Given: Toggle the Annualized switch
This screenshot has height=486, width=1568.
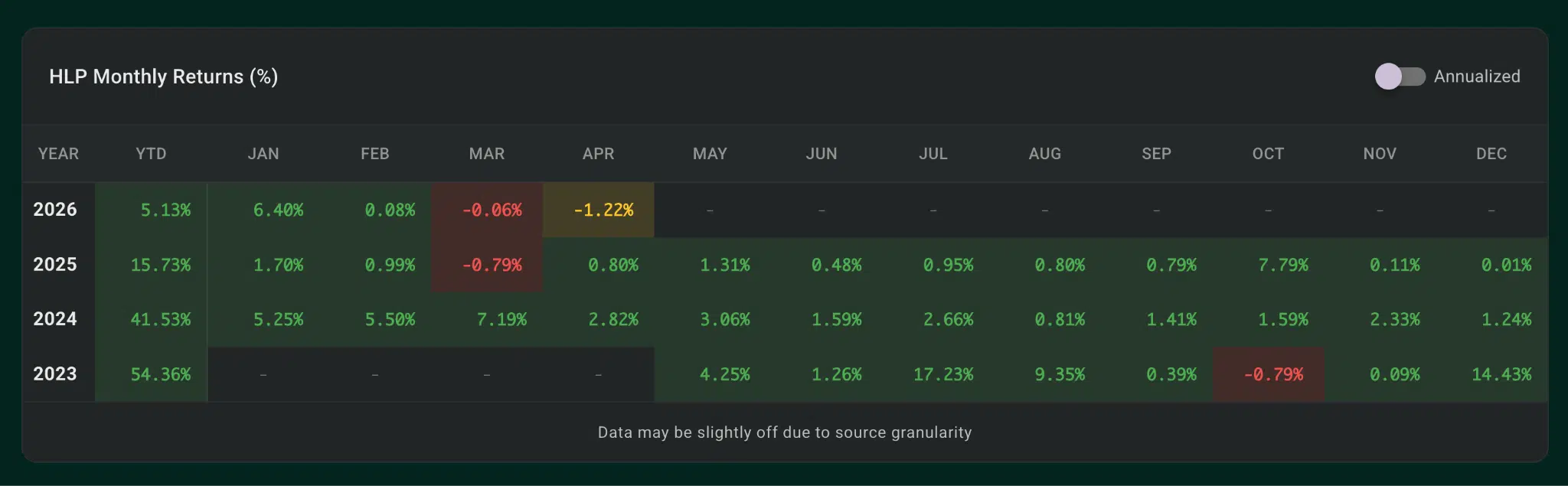Looking at the screenshot, I should click(x=1399, y=77).
